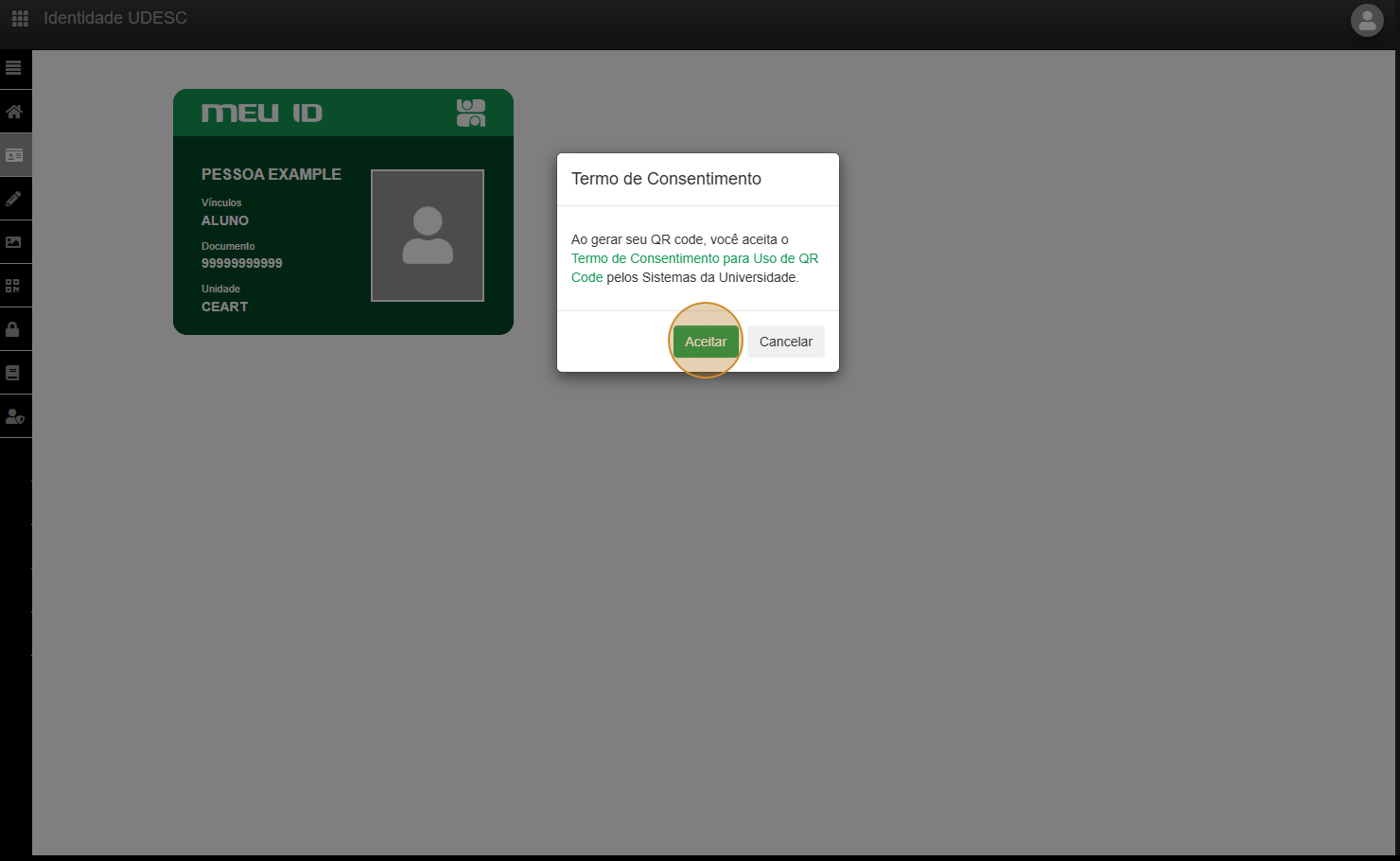Open the book sidebar icon
The height and width of the screenshot is (861, 1400).
(13, 373)
